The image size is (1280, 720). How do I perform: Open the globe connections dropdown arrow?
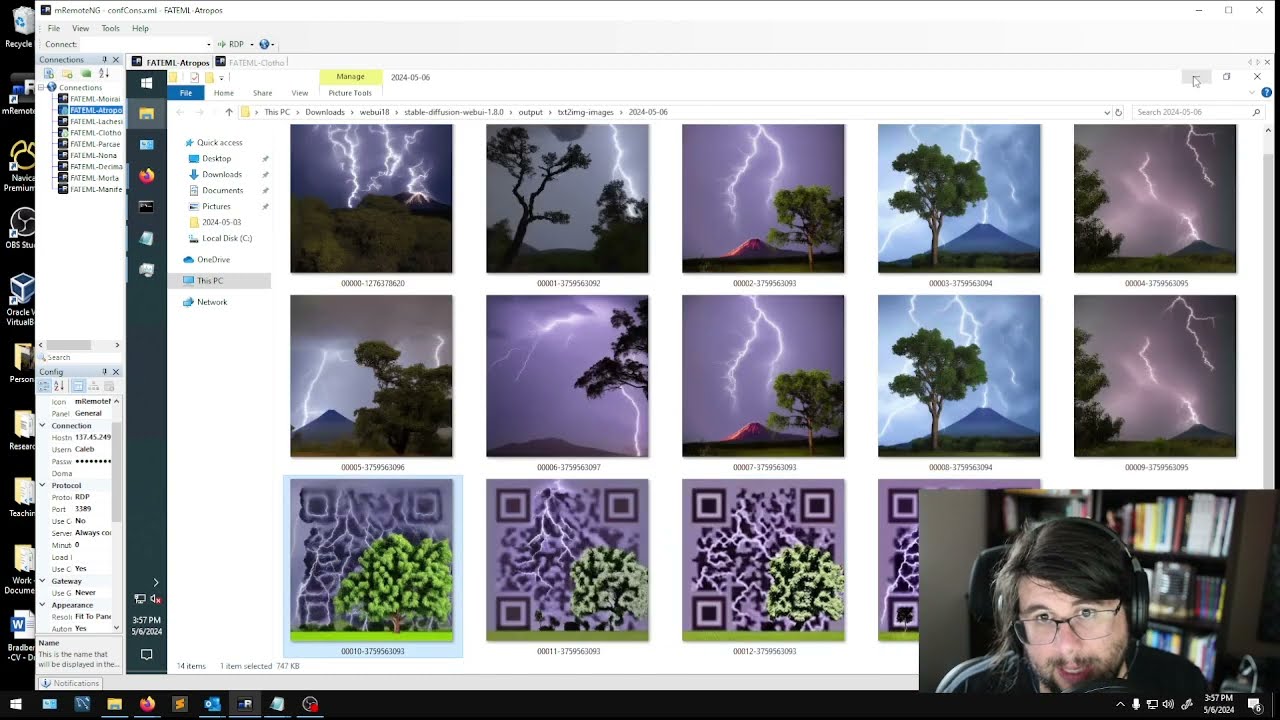[272, 44]
